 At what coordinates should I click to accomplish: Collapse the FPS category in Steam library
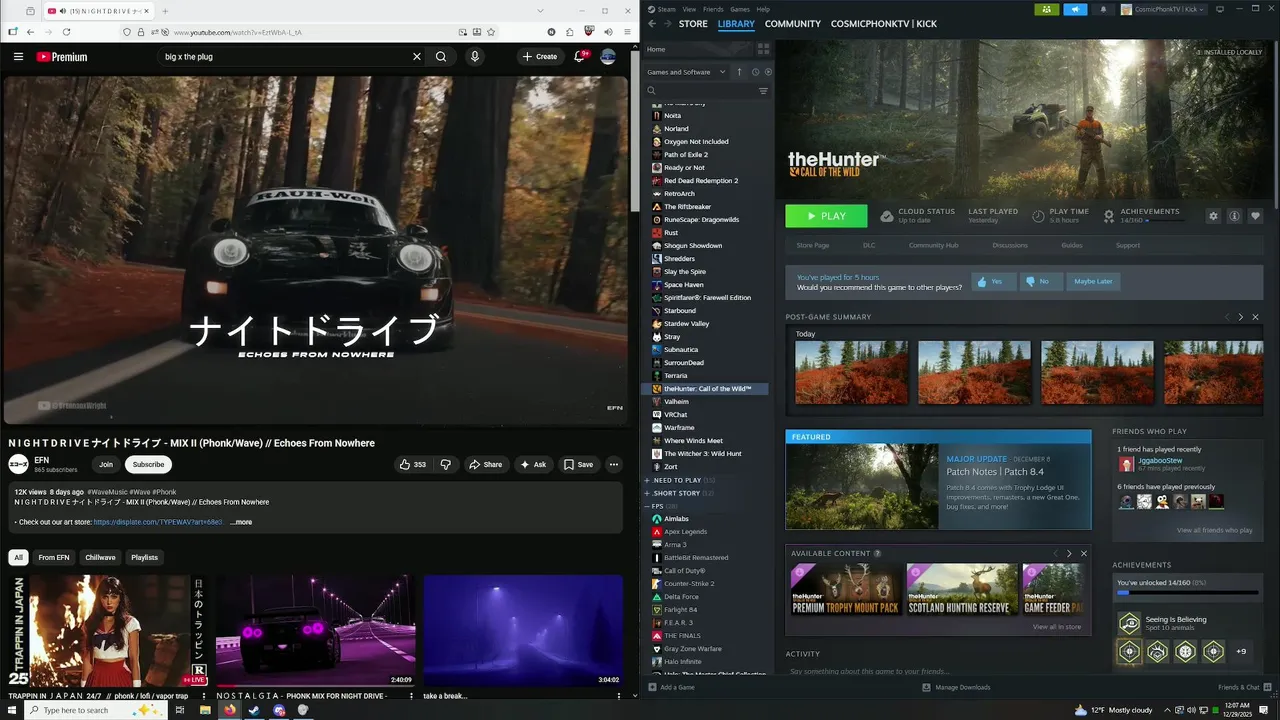pyautogui.click(x=648, y=506)
